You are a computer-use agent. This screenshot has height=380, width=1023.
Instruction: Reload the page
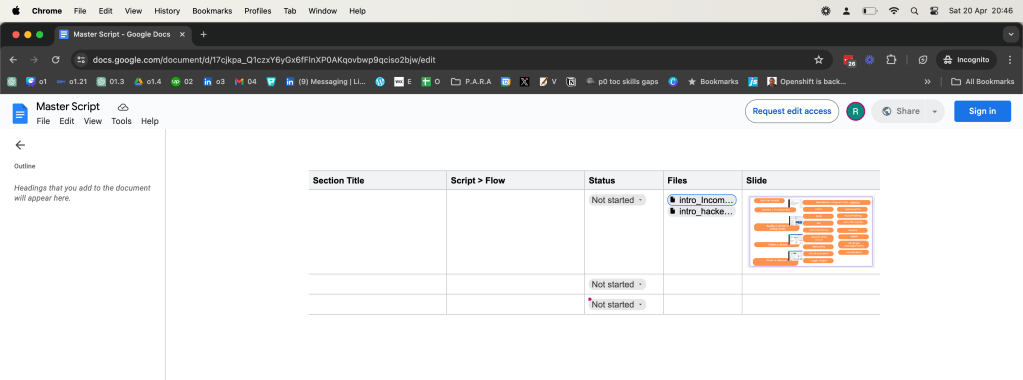coord(55,59)
